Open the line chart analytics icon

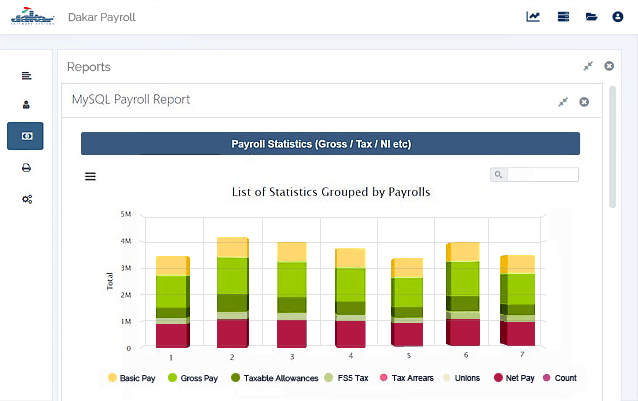[533, 17]
